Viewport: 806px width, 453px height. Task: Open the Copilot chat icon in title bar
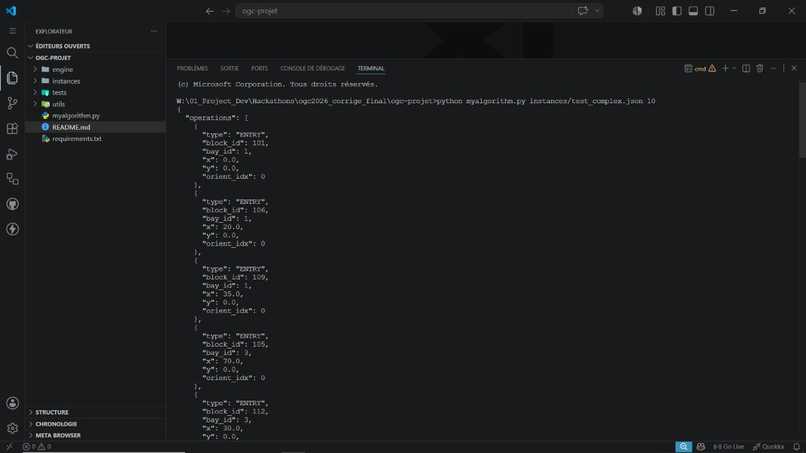(x=582, y=11)
